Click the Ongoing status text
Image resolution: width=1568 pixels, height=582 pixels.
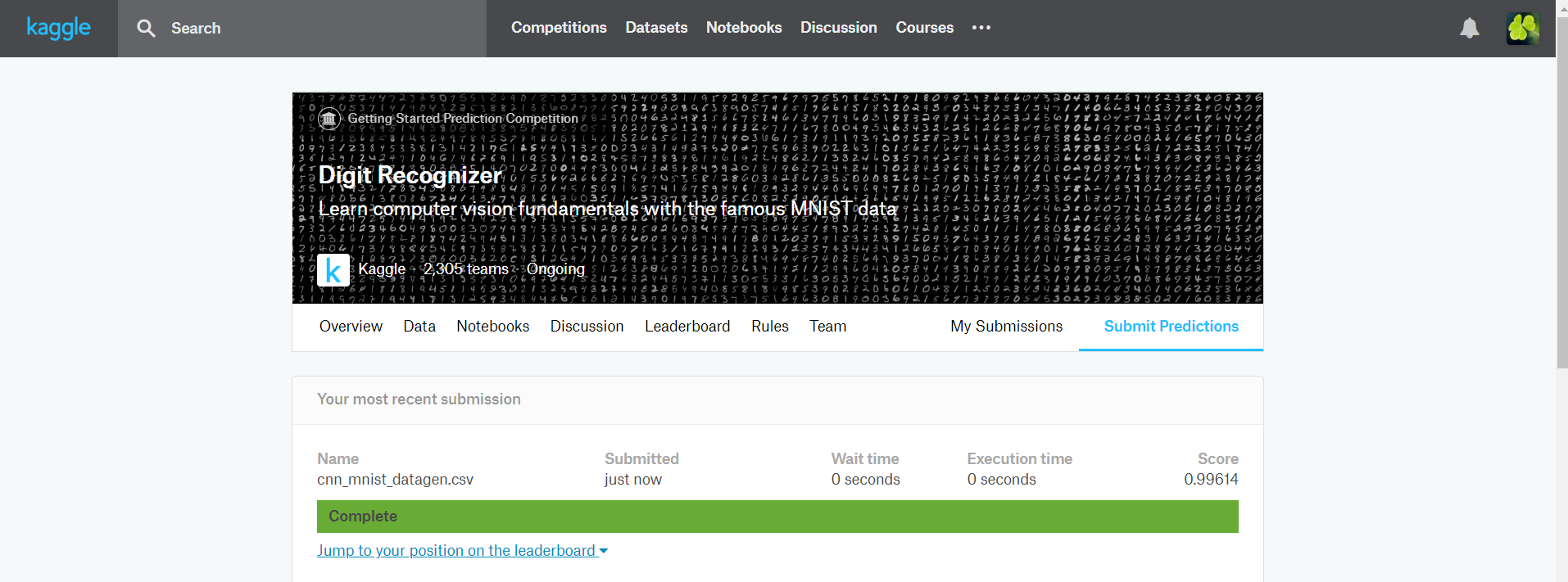pyautogui.click(x=555, y=269)
